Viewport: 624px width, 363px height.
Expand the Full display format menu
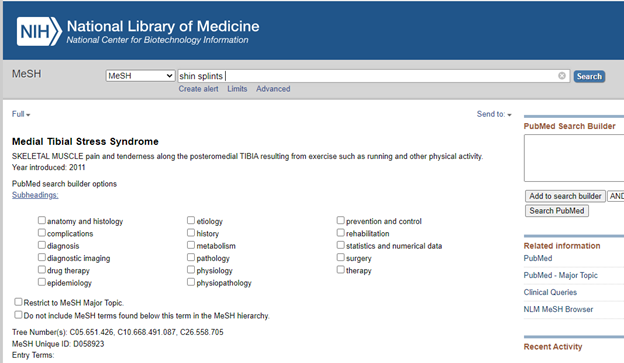point(21,114)
